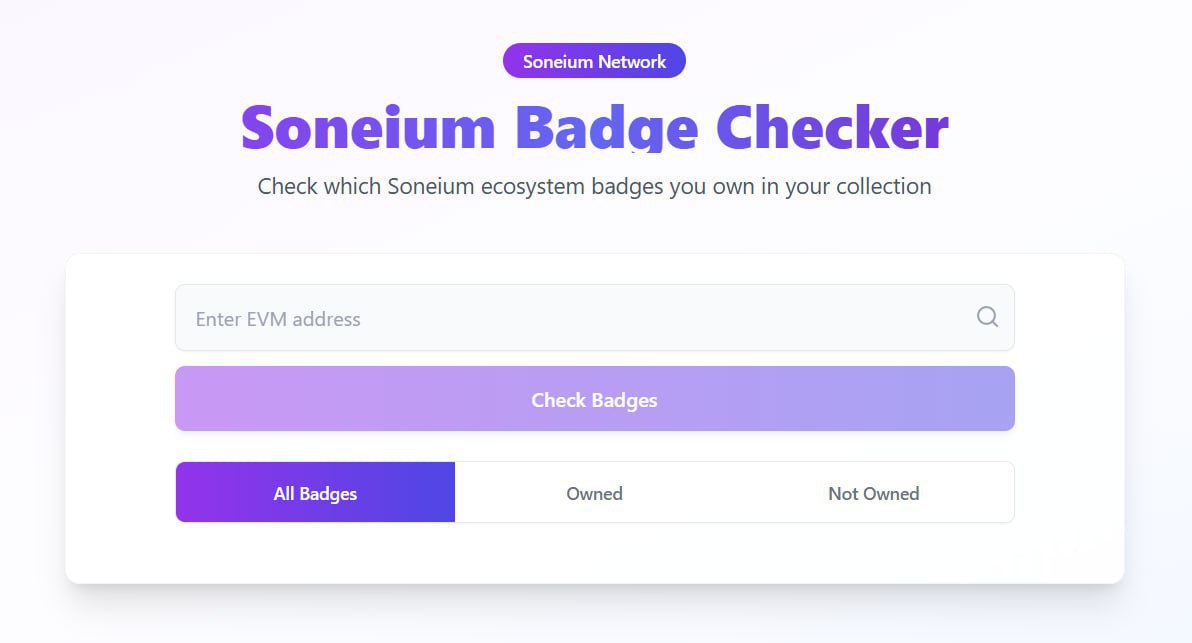
Task: Click the magnifier search icon
Action: pos(987,316)
